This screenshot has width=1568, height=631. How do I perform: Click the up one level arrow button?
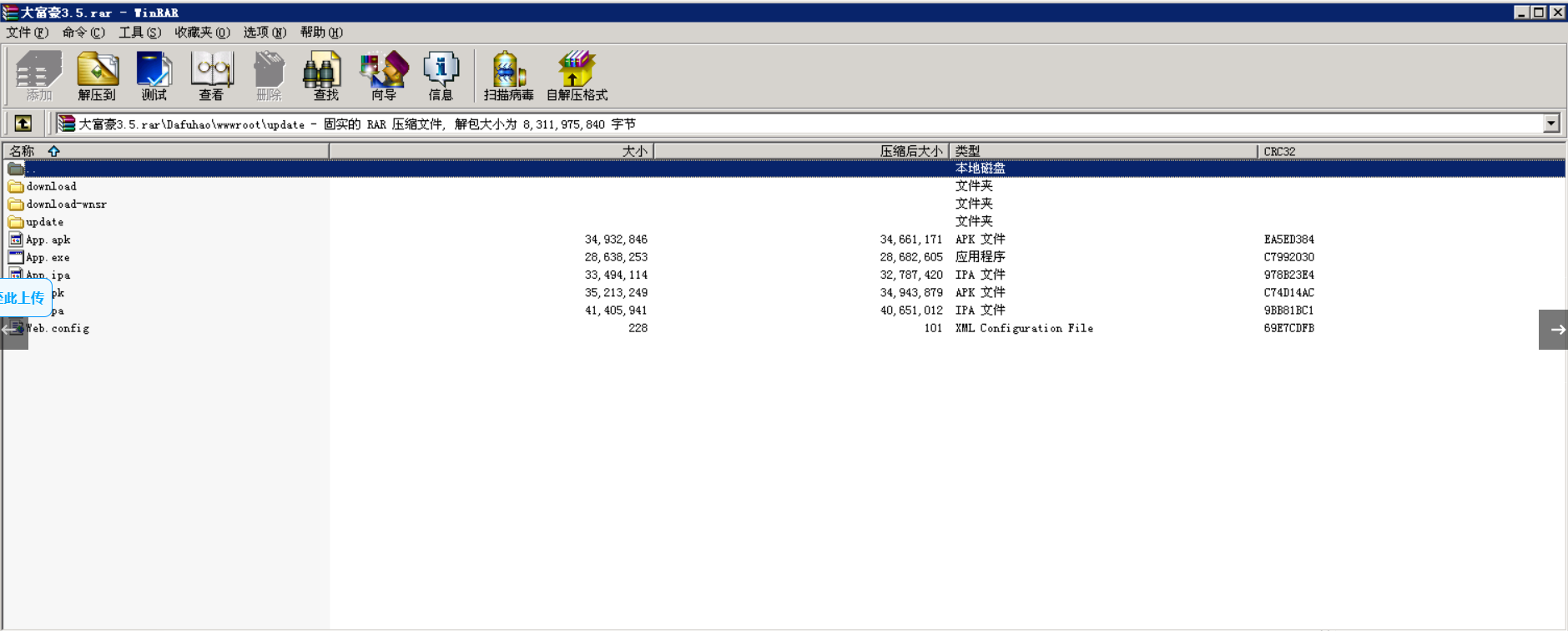pyautogui.click(x=23, y=124)
